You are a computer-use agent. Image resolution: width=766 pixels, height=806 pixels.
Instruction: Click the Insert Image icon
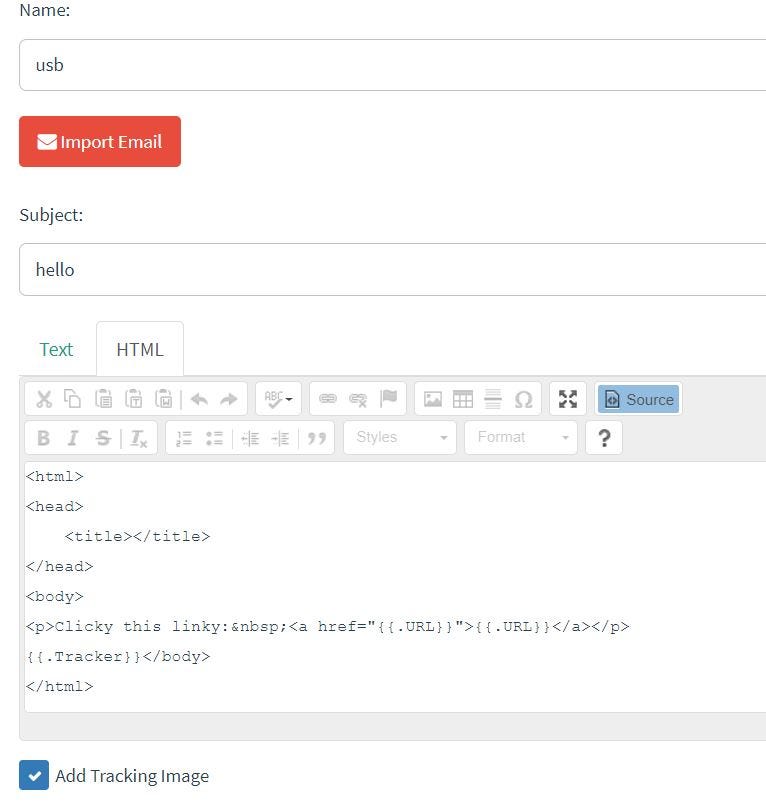point(432,399)
